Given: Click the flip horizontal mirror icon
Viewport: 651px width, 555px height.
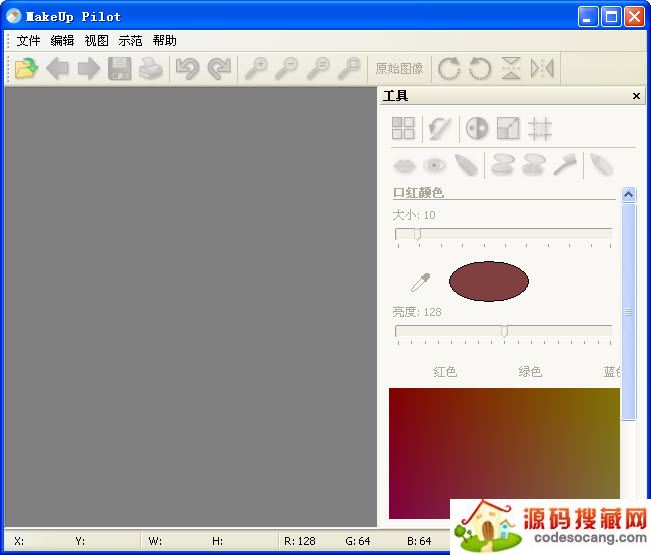Looking at the screenshot, I should click(x=542, y=68).
